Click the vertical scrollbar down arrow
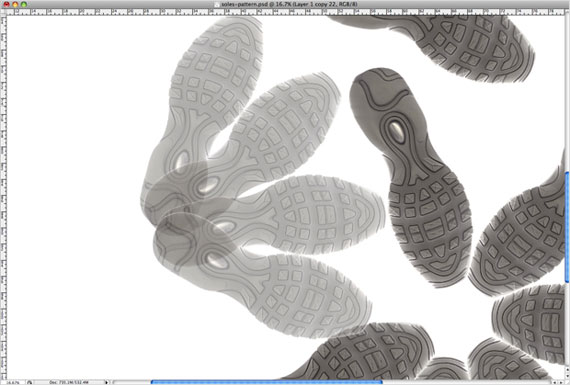The width and height of the screenshot is (570, 385). tap(567, 376)
